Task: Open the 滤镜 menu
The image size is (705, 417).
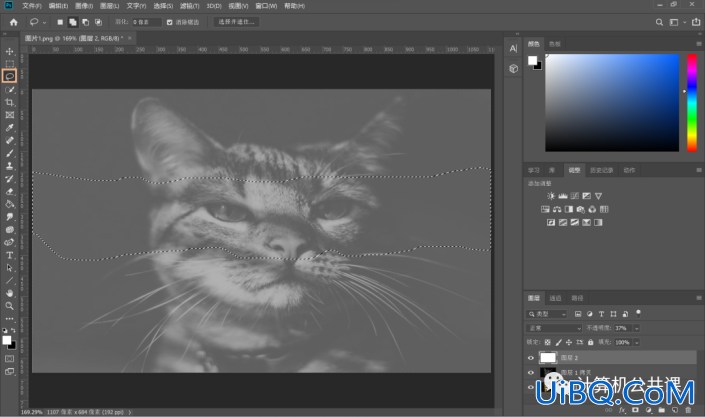Action: click(189, 6)
